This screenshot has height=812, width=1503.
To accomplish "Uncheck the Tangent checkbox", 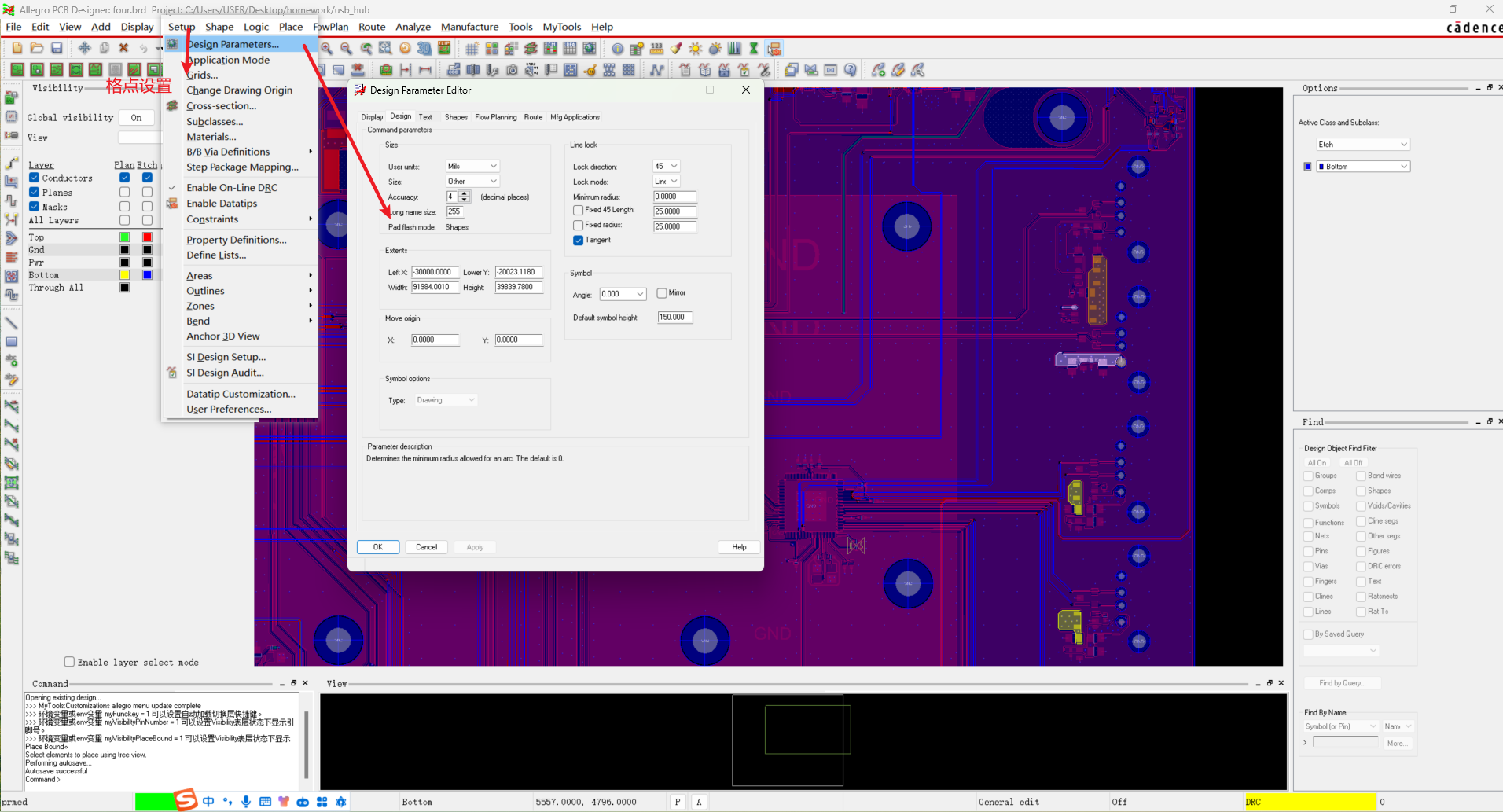I will click(578, 240).
